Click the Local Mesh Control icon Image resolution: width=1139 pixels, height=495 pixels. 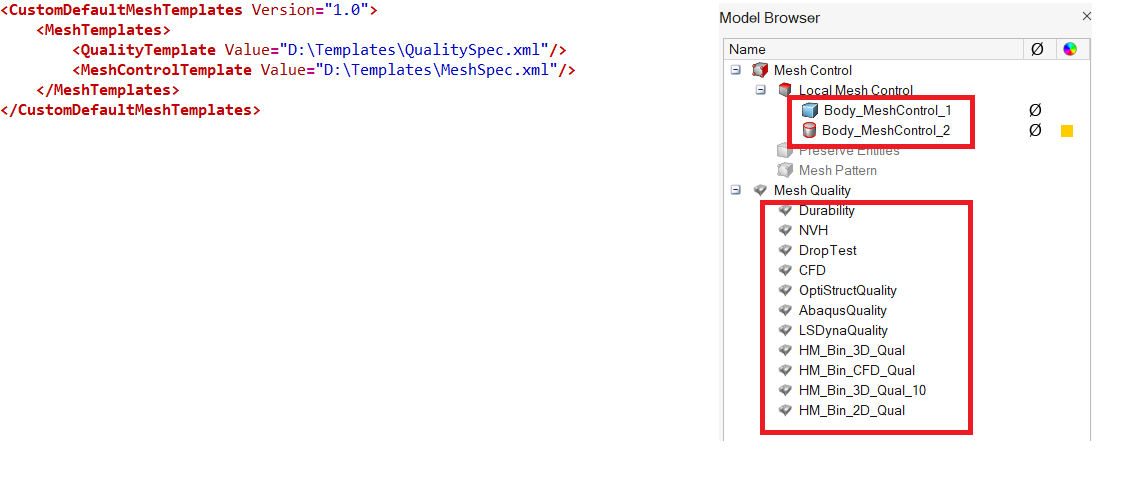tap(785, 90)
